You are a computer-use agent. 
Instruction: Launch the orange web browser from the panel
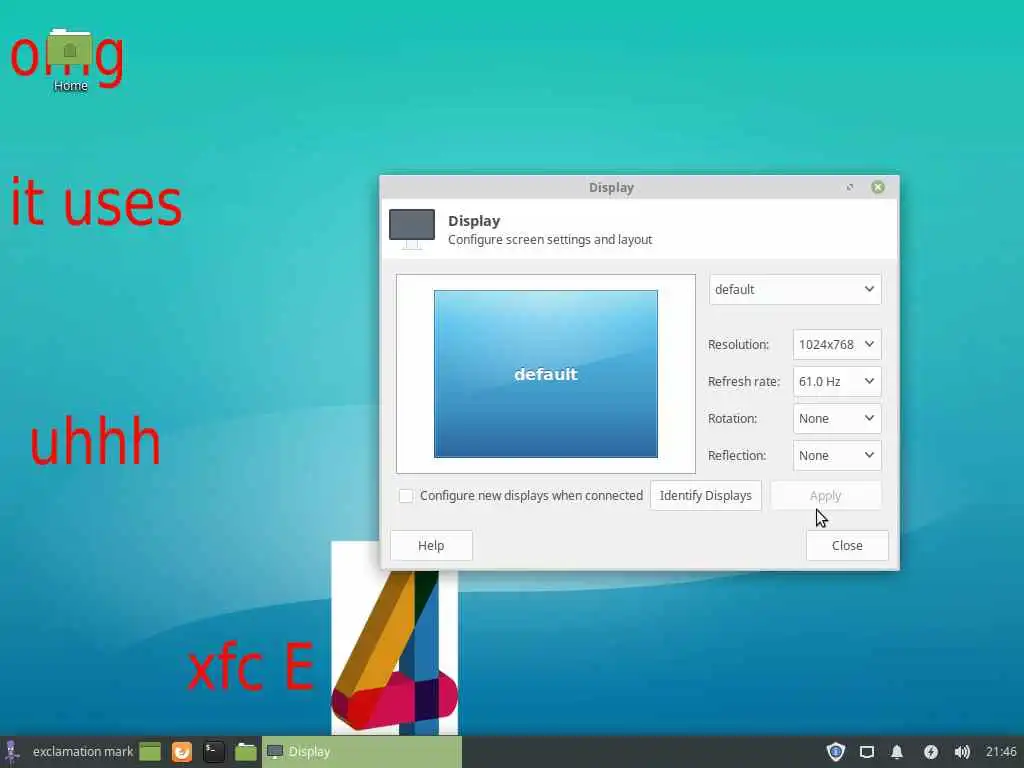coord(182,752)
